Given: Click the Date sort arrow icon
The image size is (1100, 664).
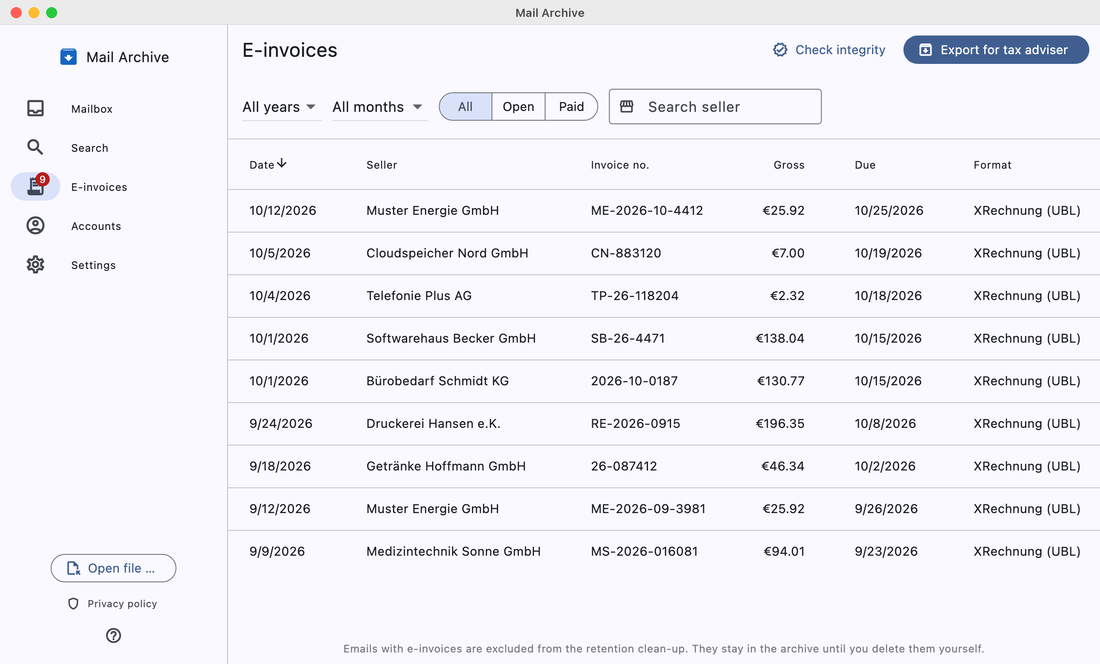Looking at the screenshot, I should coord(282,163).
